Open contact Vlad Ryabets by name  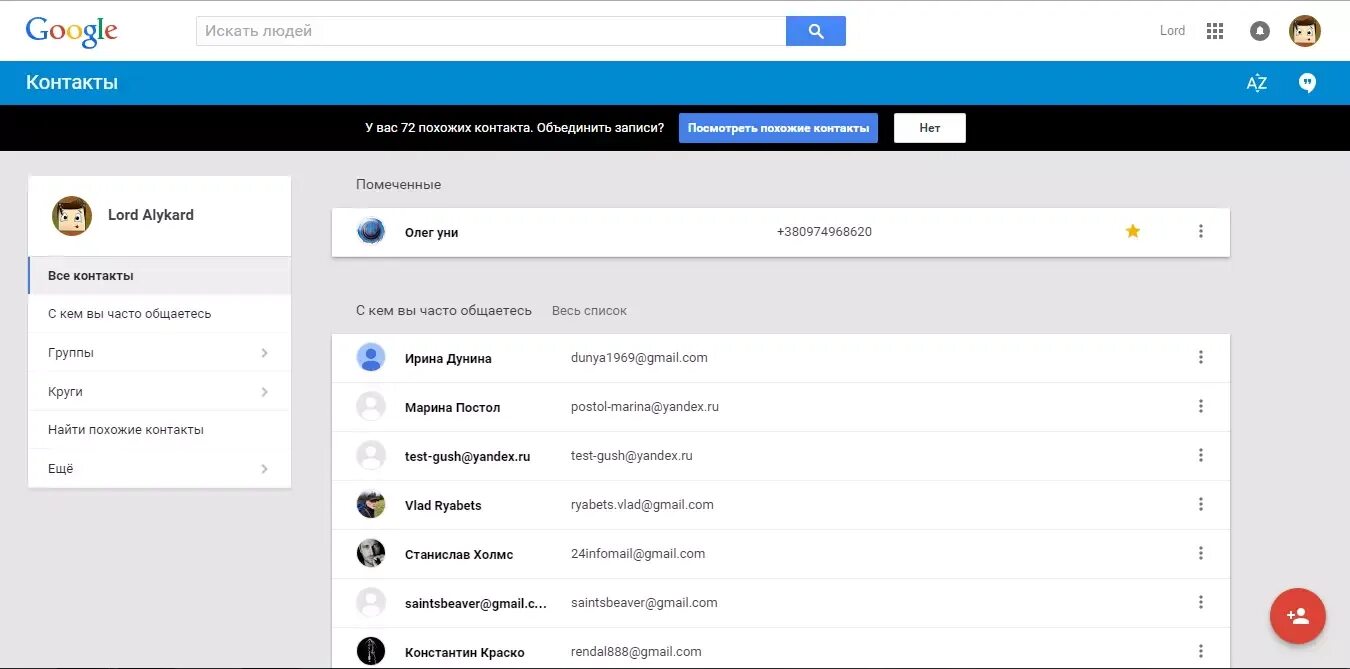tap(443, 505)
